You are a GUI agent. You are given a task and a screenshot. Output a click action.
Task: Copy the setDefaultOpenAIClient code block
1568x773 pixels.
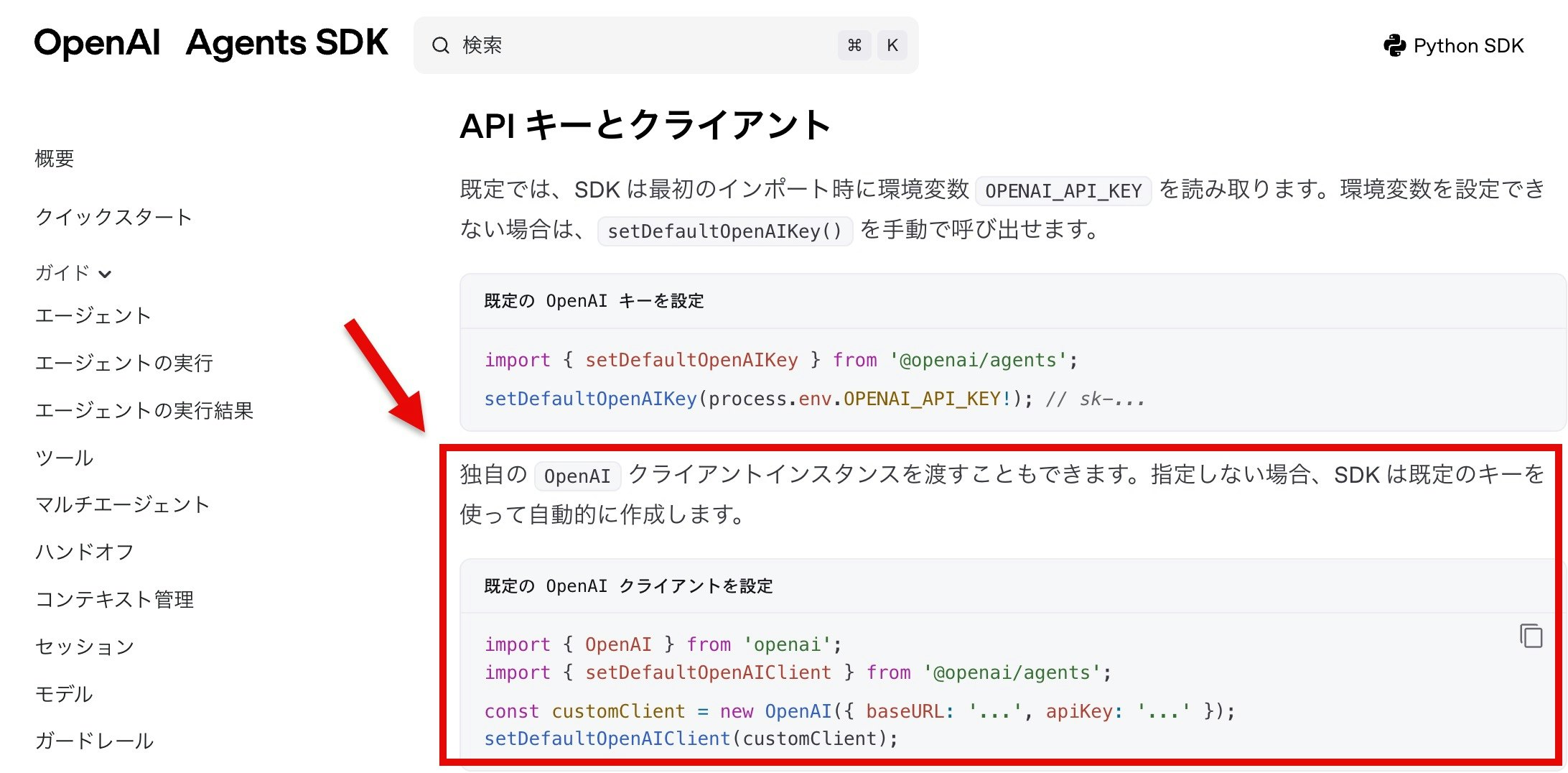coord(1531,636)
